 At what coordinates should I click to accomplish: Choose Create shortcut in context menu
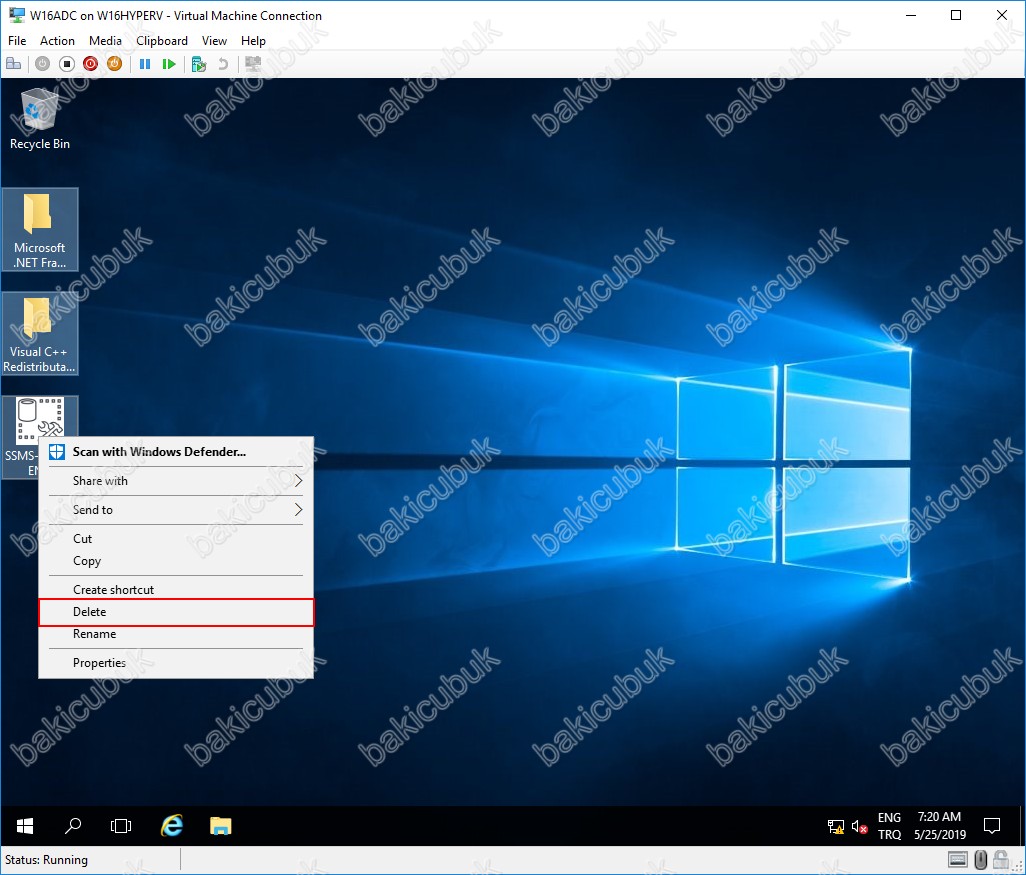click(176, 590)
